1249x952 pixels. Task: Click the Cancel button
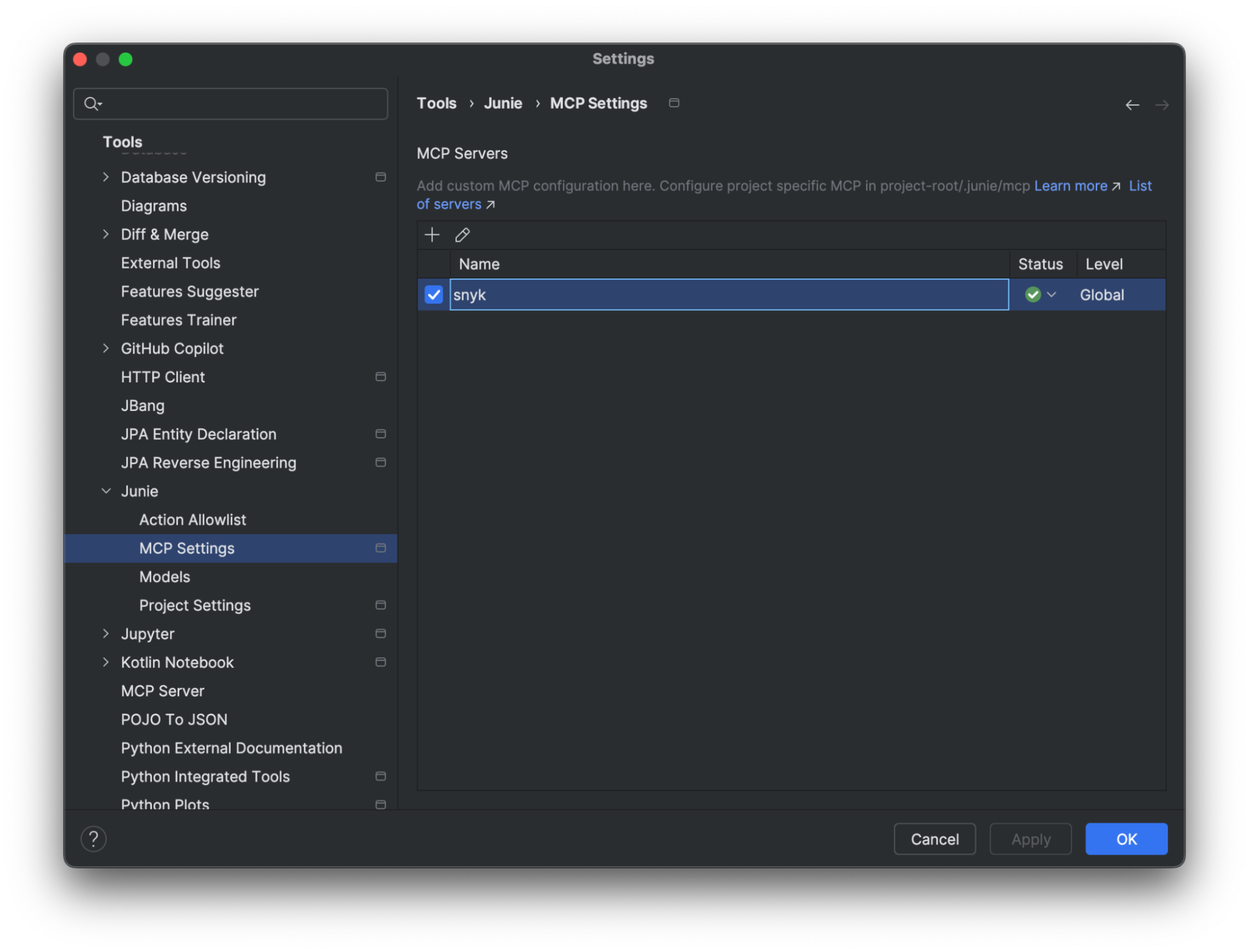pyautogui.click(x=934, y=839)
